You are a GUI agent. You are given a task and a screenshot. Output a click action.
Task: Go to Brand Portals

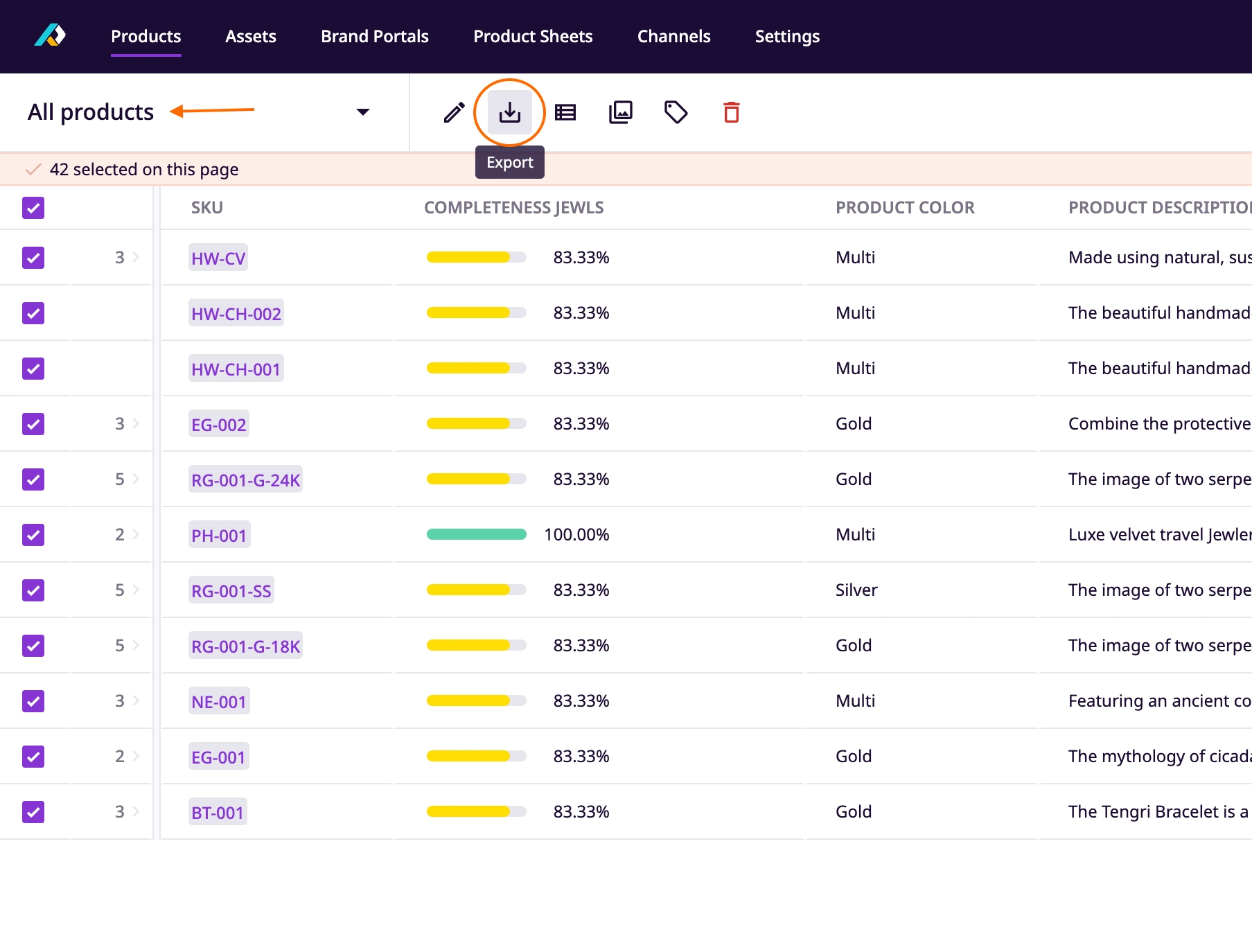pyautogui.click(x=375, y=36)
